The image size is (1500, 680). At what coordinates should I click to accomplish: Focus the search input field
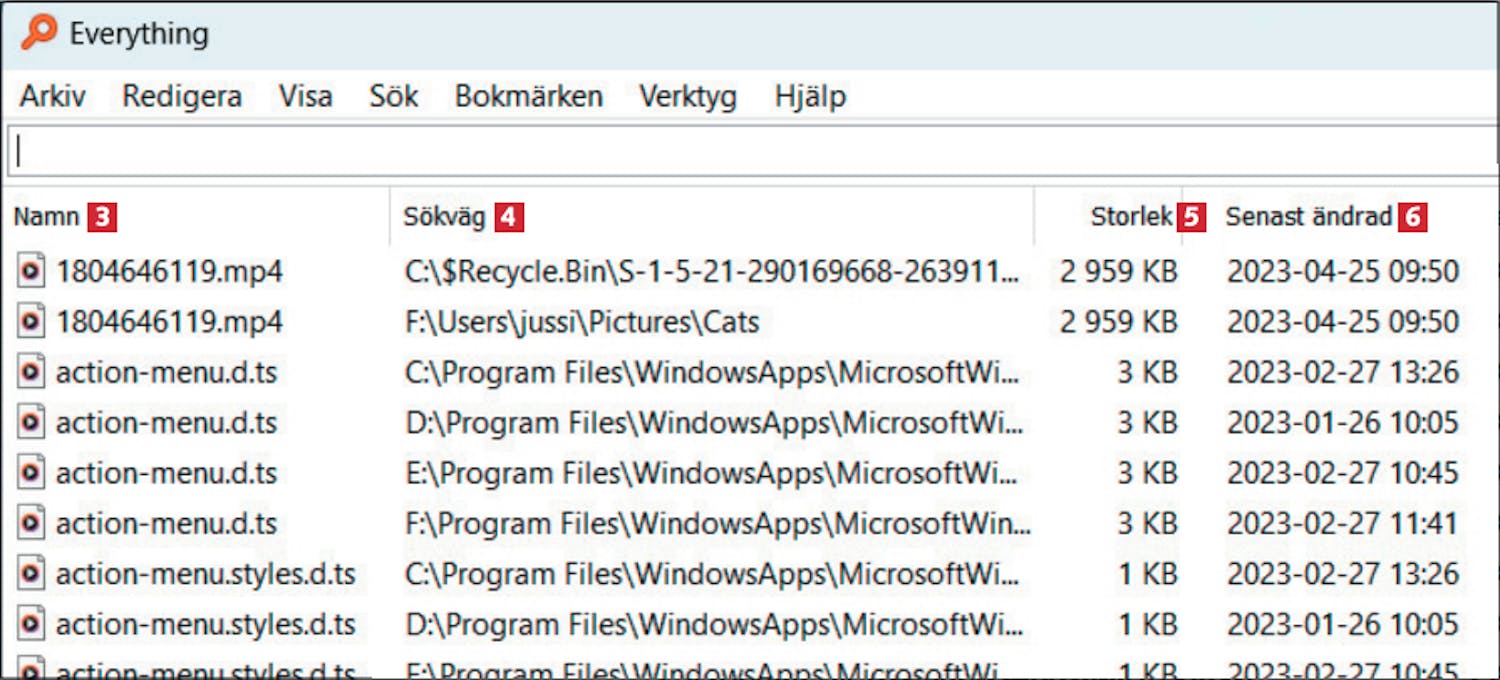click(x=750, y=151)
